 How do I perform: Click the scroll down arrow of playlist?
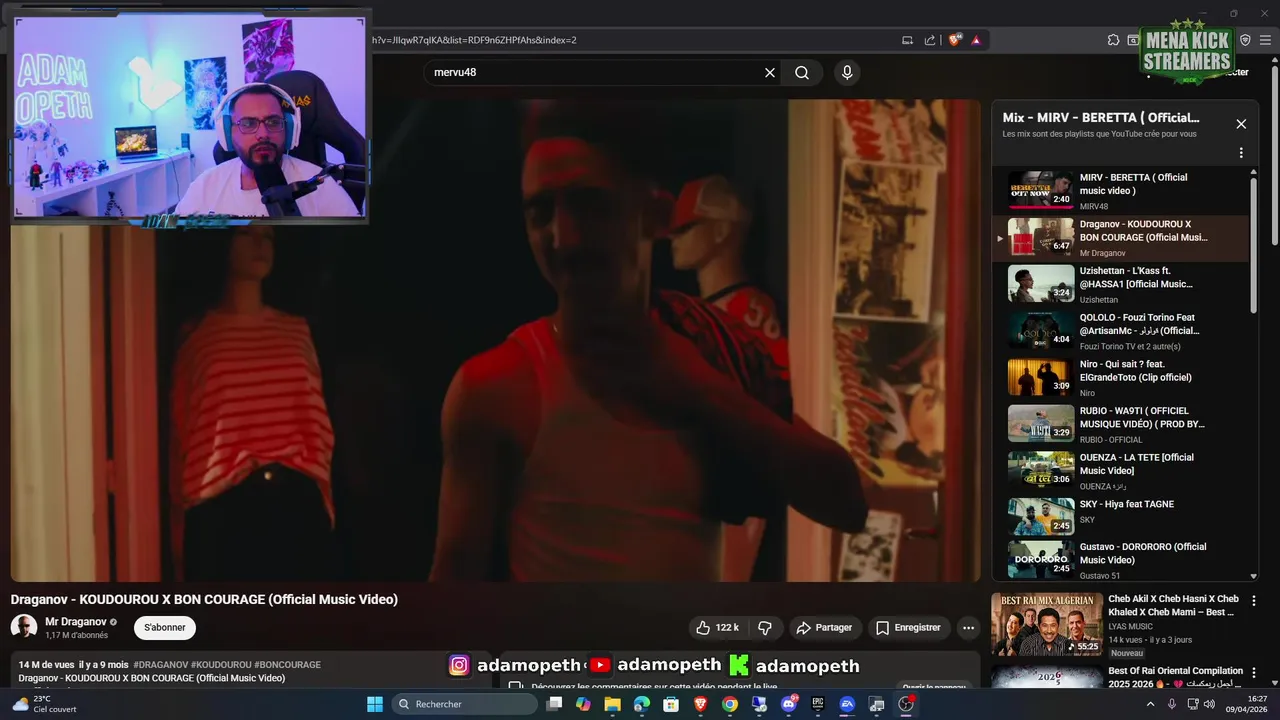[x=1254, y=576]
